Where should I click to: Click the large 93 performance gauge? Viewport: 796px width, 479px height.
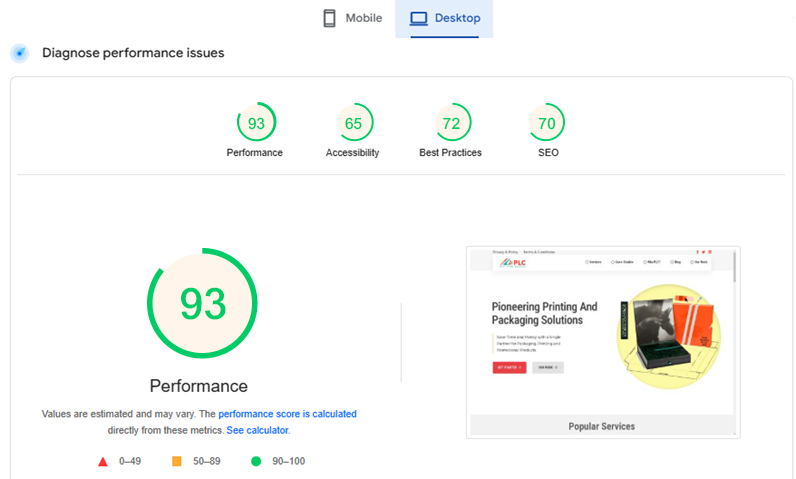coord(203,303)
